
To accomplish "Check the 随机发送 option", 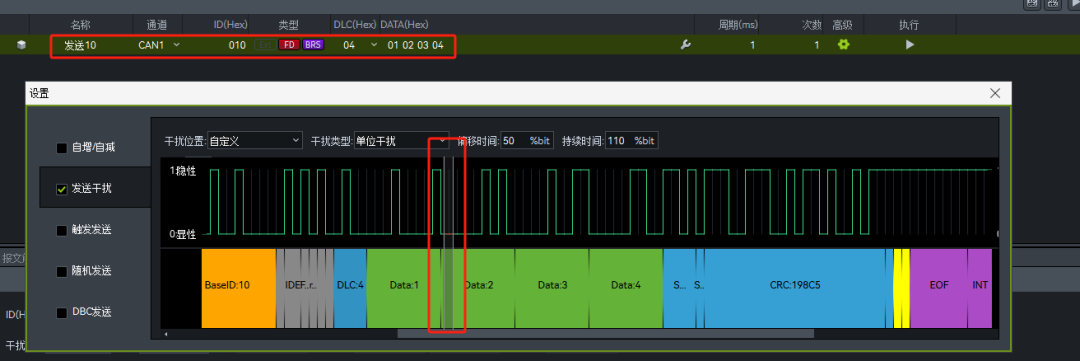I will point(62,271).
